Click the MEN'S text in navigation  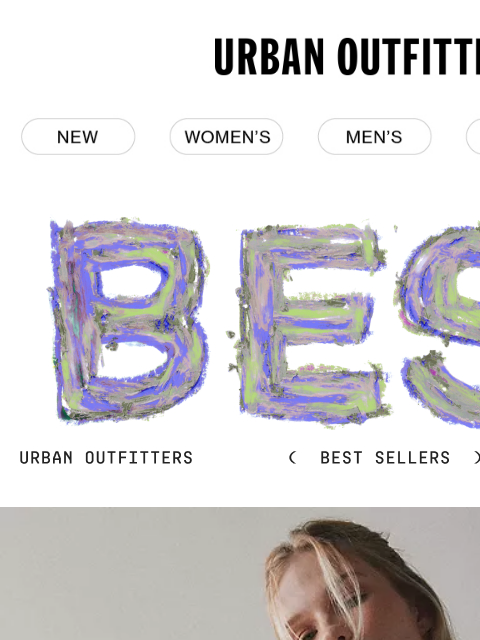pyautogui.click(x=374, y=137)
